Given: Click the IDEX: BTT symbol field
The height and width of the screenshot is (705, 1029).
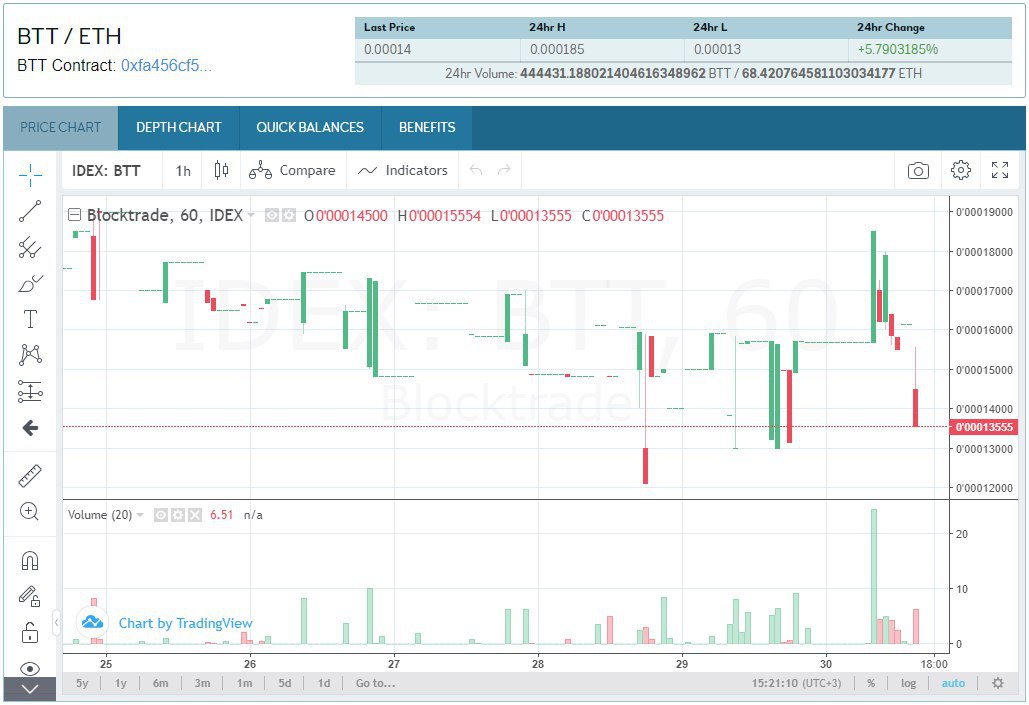Looking at the screenshot, I should pyautogui.click(x=106, y=171).
